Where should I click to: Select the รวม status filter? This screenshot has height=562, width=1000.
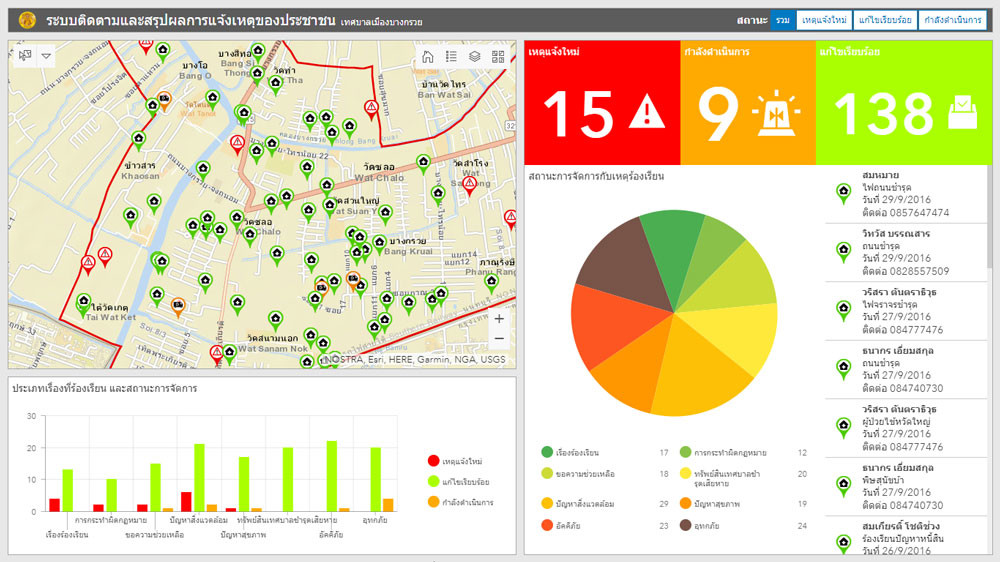(x=783, y=20)
